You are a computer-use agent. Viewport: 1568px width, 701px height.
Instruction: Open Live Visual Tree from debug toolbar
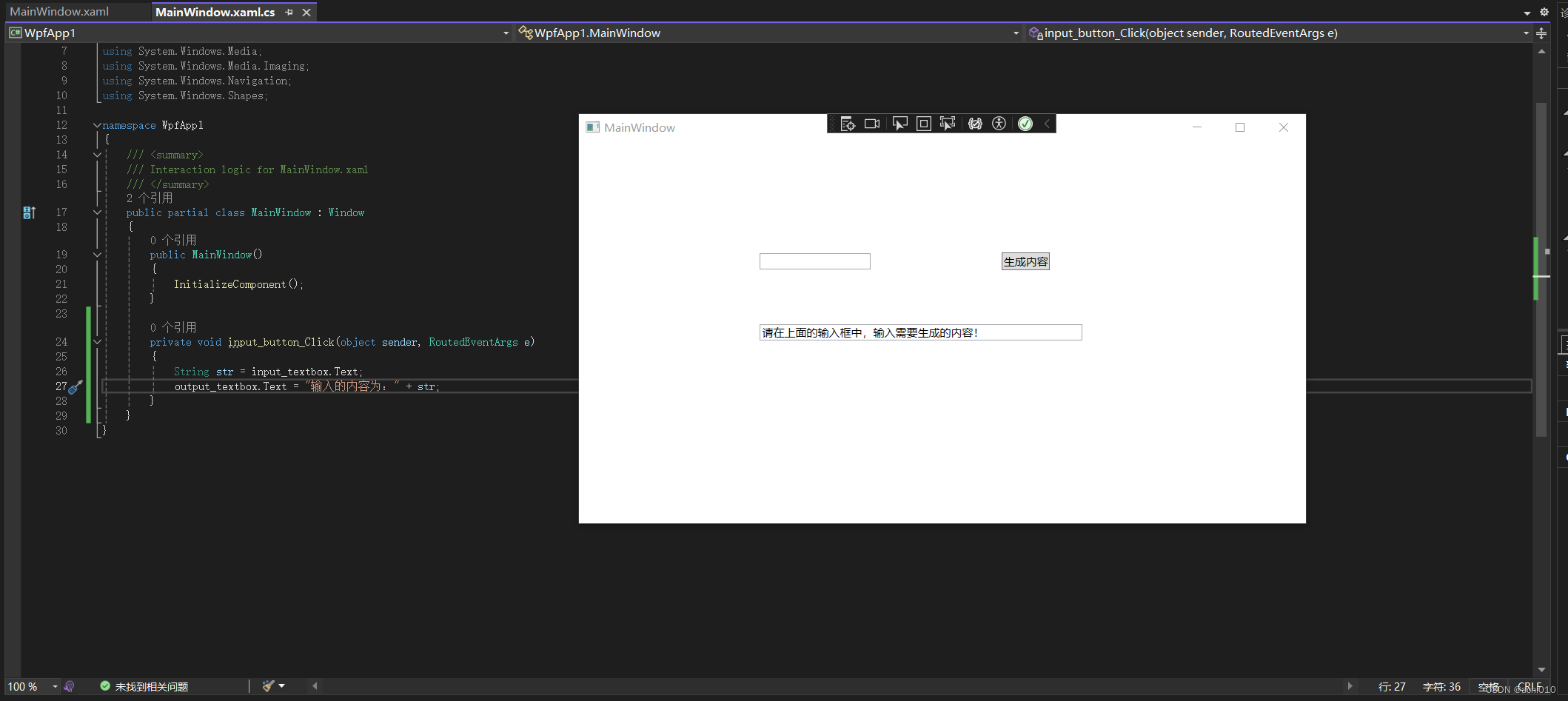click(848, 124)
